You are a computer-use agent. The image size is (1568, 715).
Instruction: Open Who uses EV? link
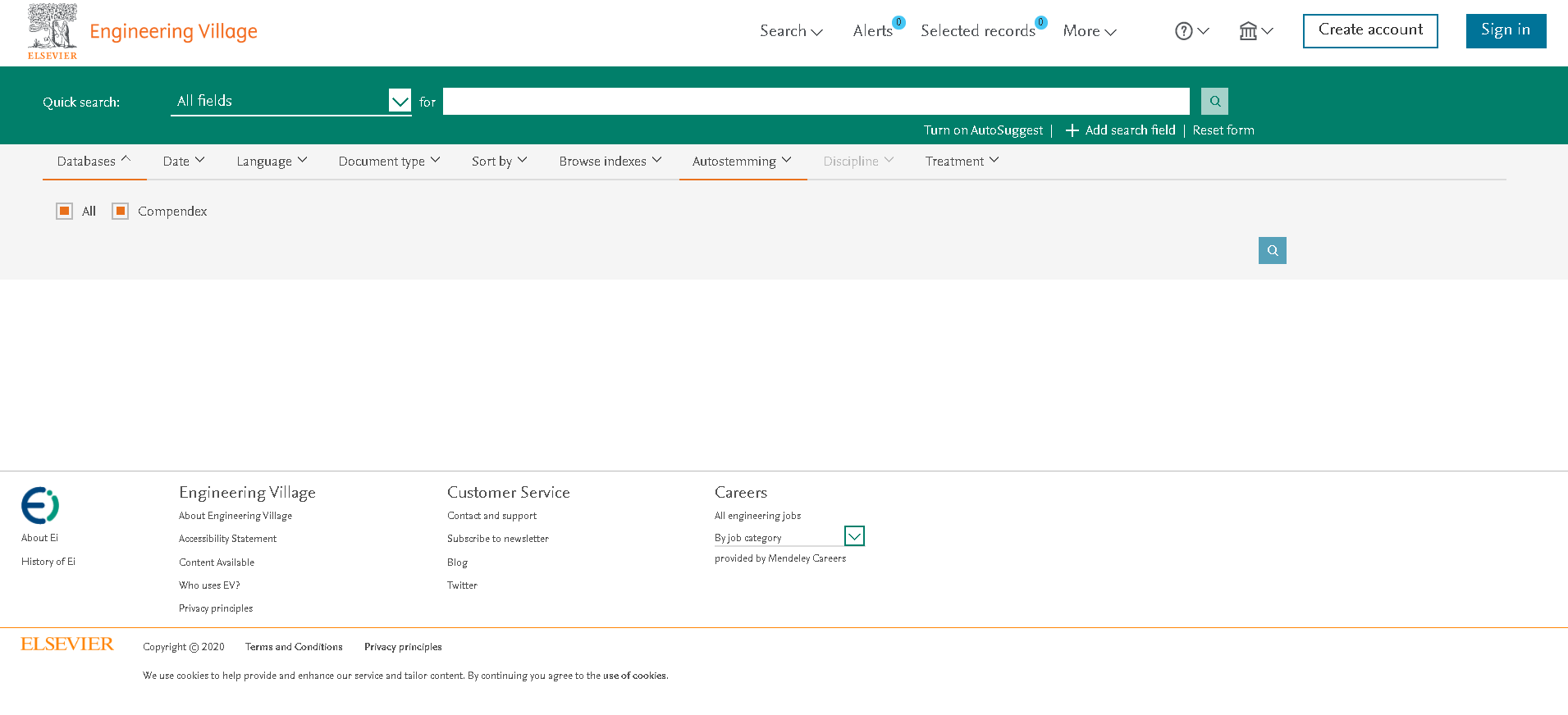coord(209,585)
